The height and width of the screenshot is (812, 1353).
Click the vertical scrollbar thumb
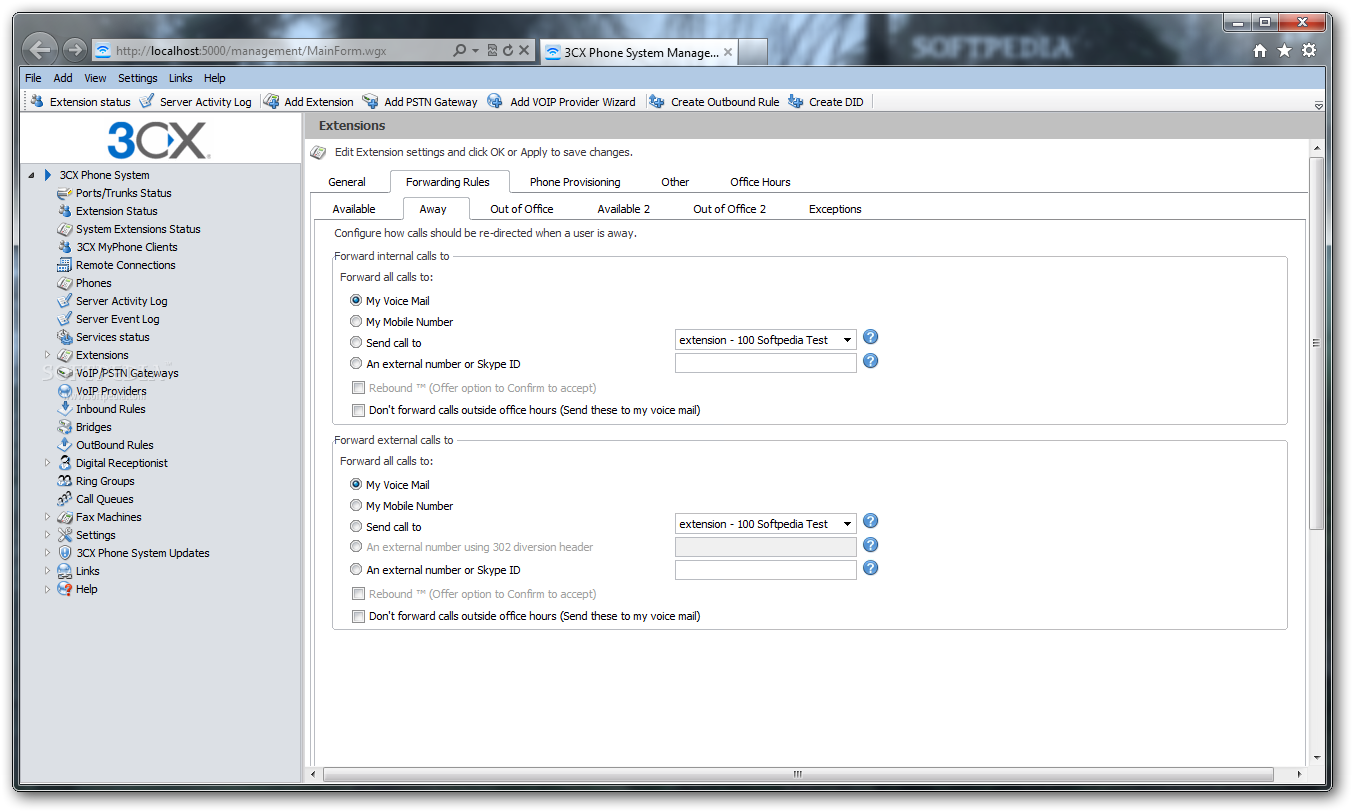1316,343
